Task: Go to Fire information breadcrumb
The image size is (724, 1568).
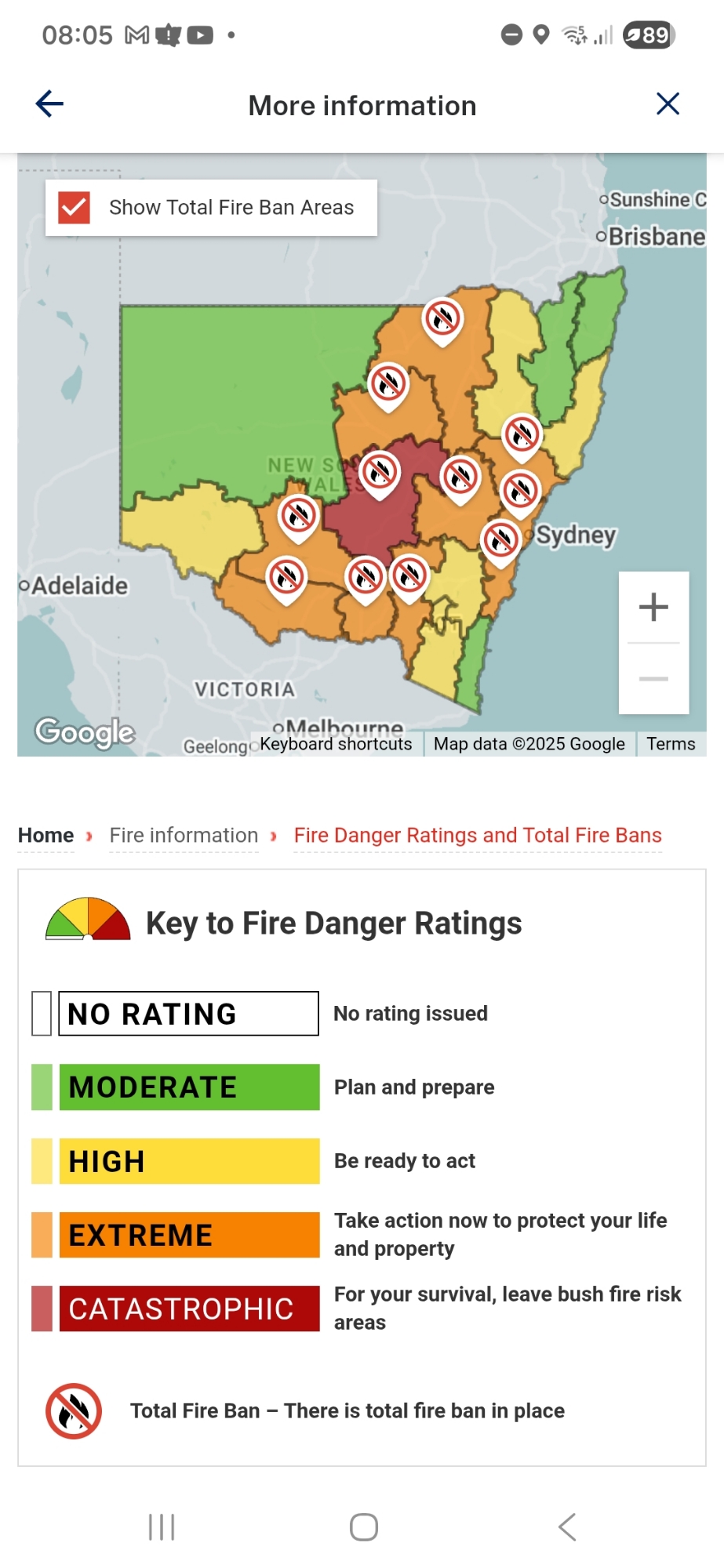Action: [x=184, y=835]
